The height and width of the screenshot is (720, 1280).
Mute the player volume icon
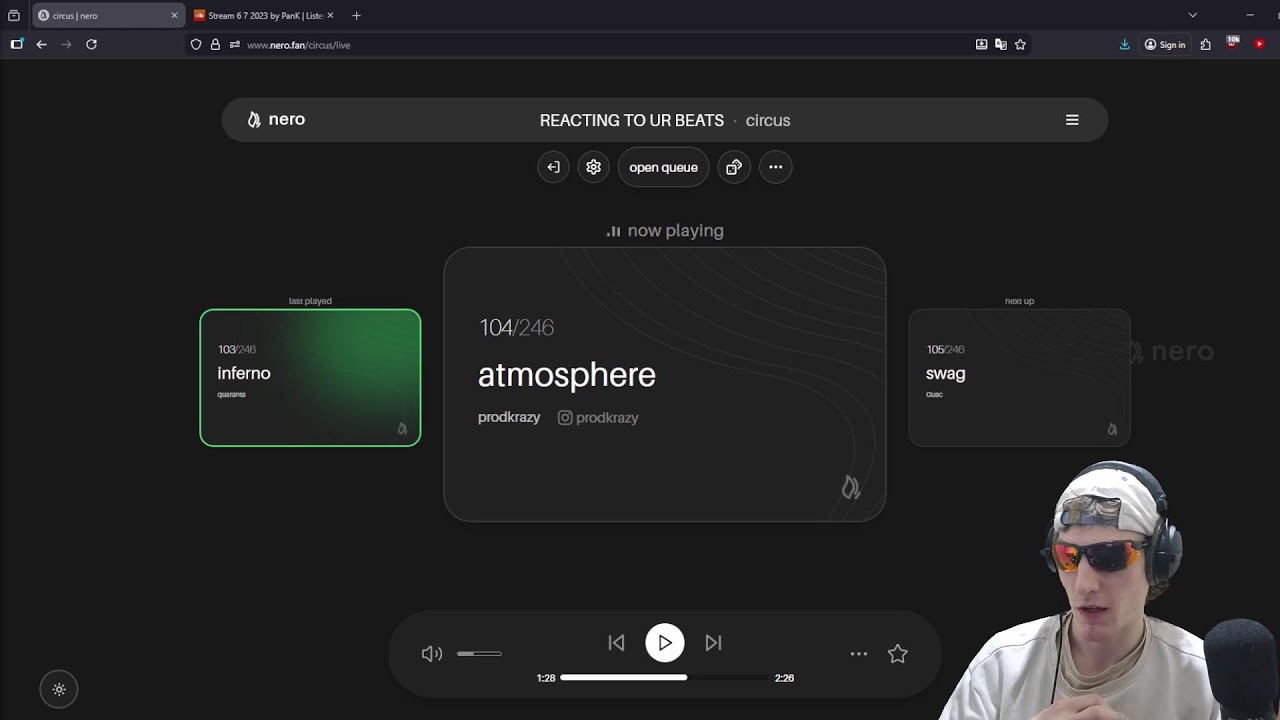coord(432,654)
